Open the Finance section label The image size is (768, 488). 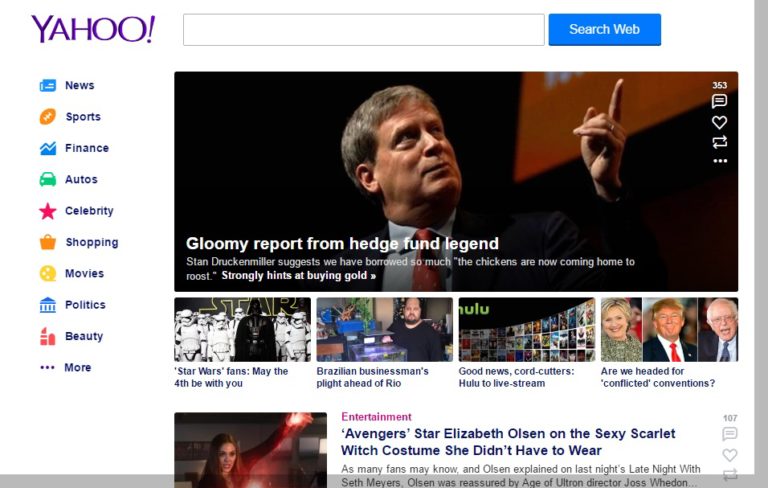click(87, 148)
